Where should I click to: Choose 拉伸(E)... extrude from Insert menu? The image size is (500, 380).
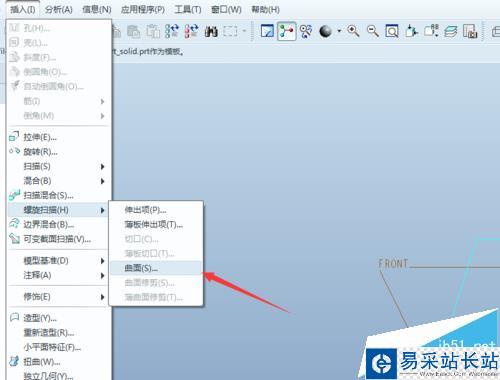[x=58, y=137]
